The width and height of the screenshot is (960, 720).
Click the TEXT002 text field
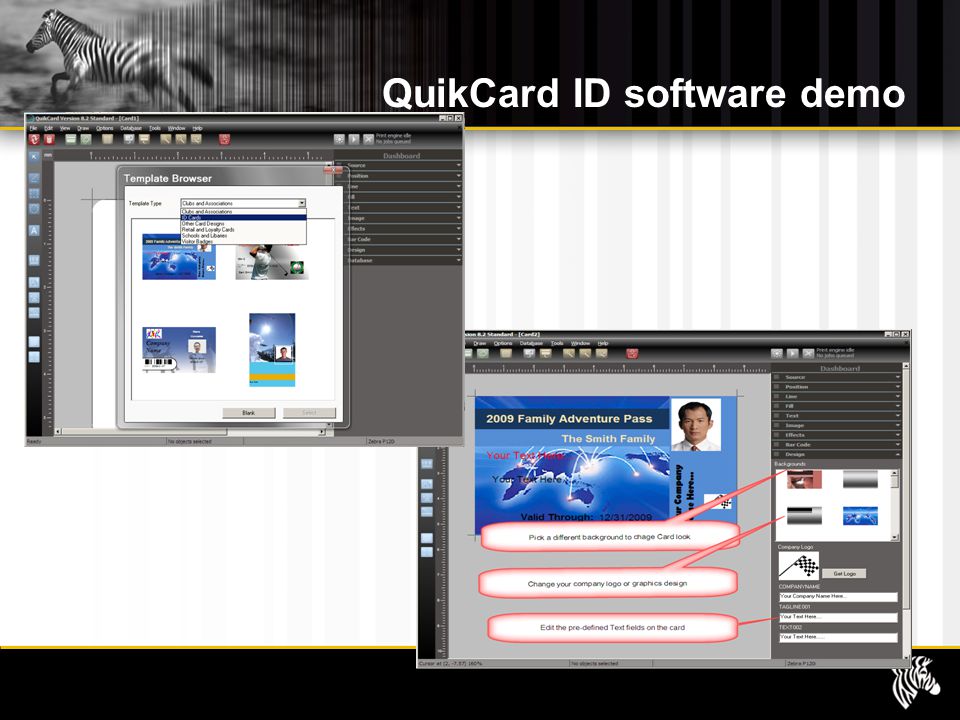[838, 637]
